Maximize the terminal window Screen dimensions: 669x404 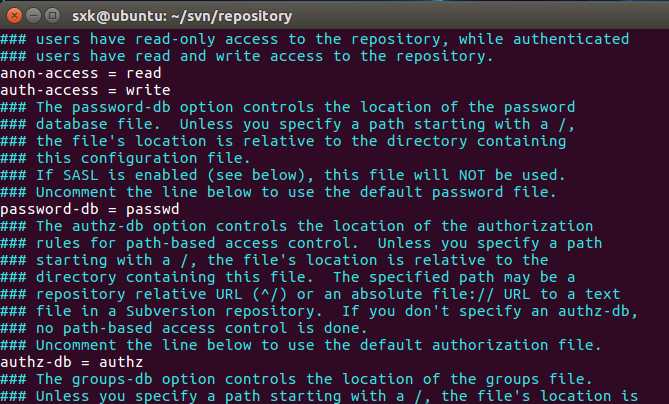pyautogui.click(x=50, y=13)
